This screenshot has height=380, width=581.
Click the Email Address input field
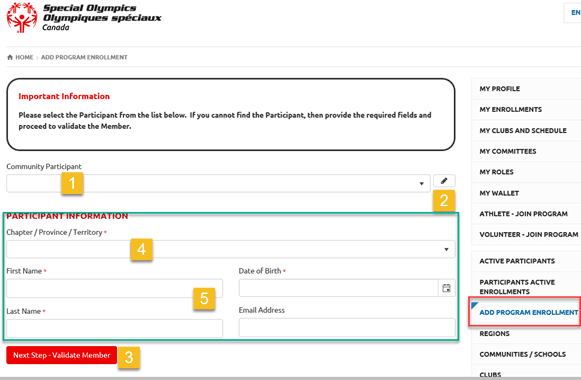347,327
